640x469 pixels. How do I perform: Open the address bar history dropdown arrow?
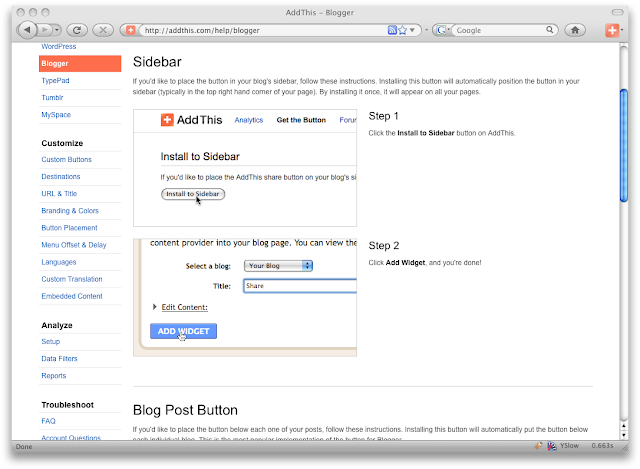[x=412, y=30]
